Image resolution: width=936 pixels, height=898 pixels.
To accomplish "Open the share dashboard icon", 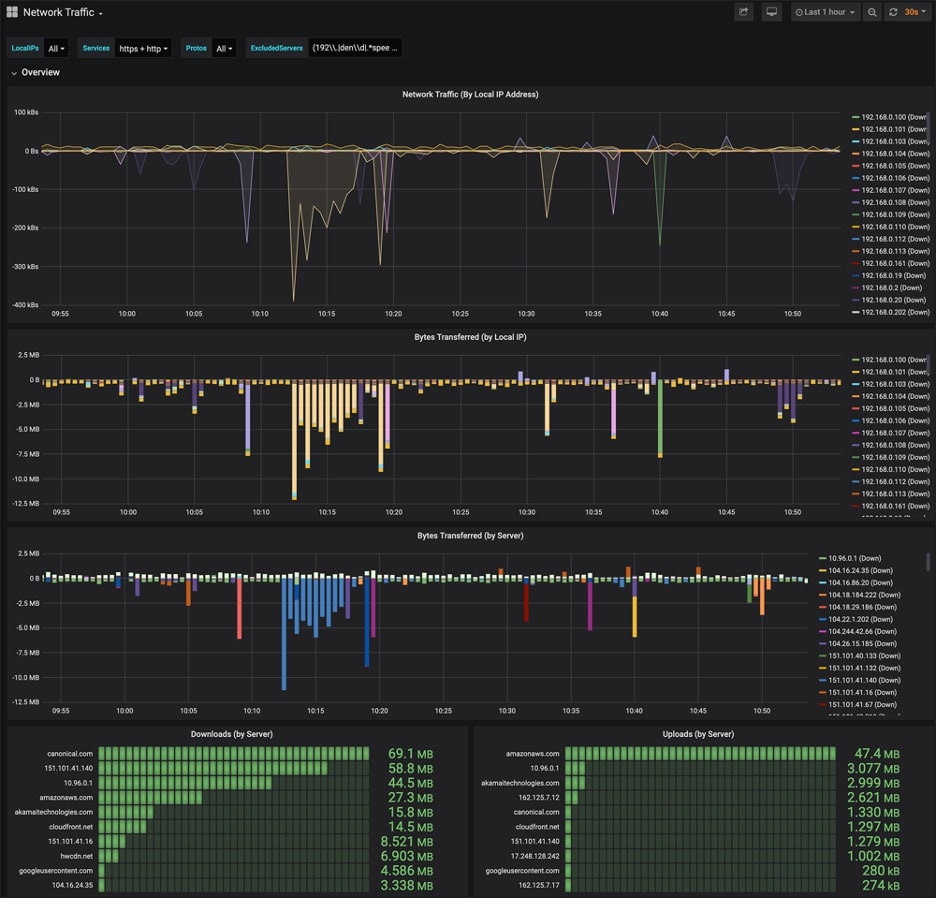I will click(x=744, y=12).
